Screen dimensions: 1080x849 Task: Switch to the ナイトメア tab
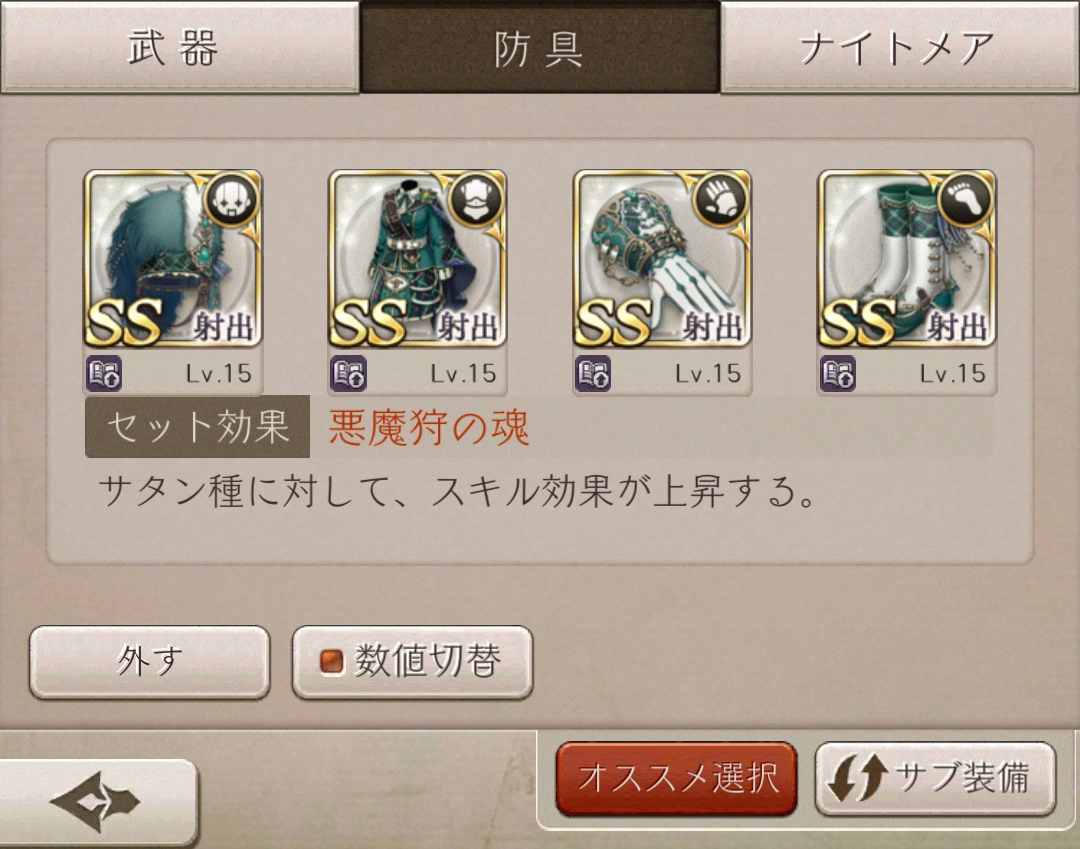[x=900, y=47]
